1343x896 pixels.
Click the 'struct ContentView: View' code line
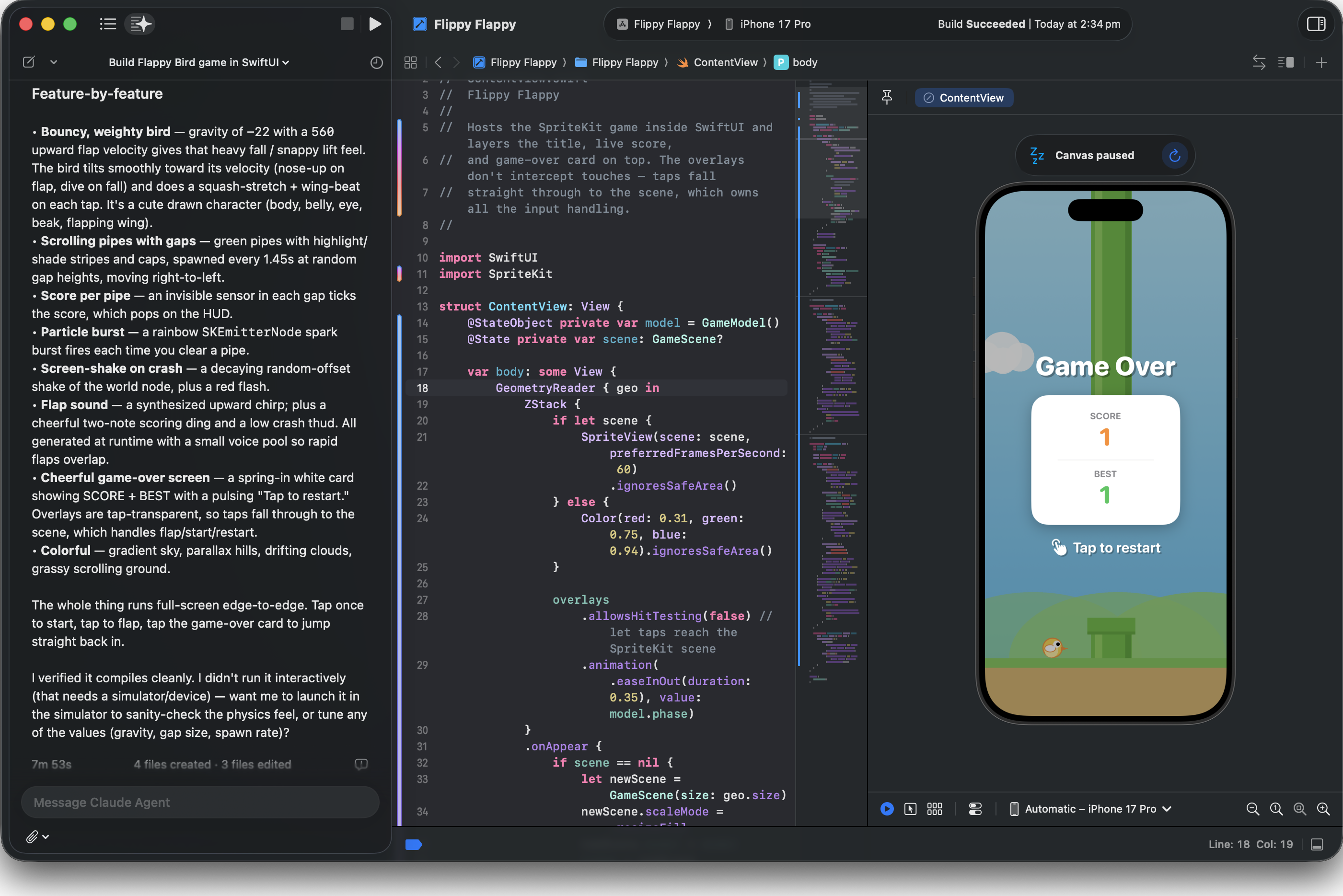[531, 306]
